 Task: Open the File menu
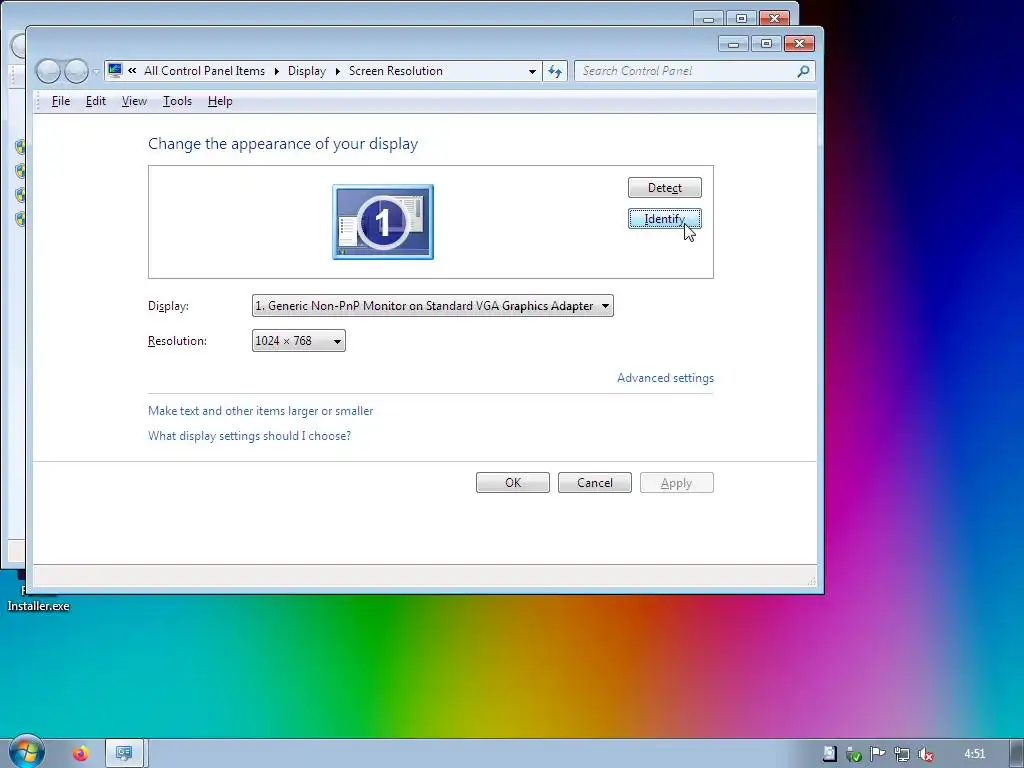61,101
